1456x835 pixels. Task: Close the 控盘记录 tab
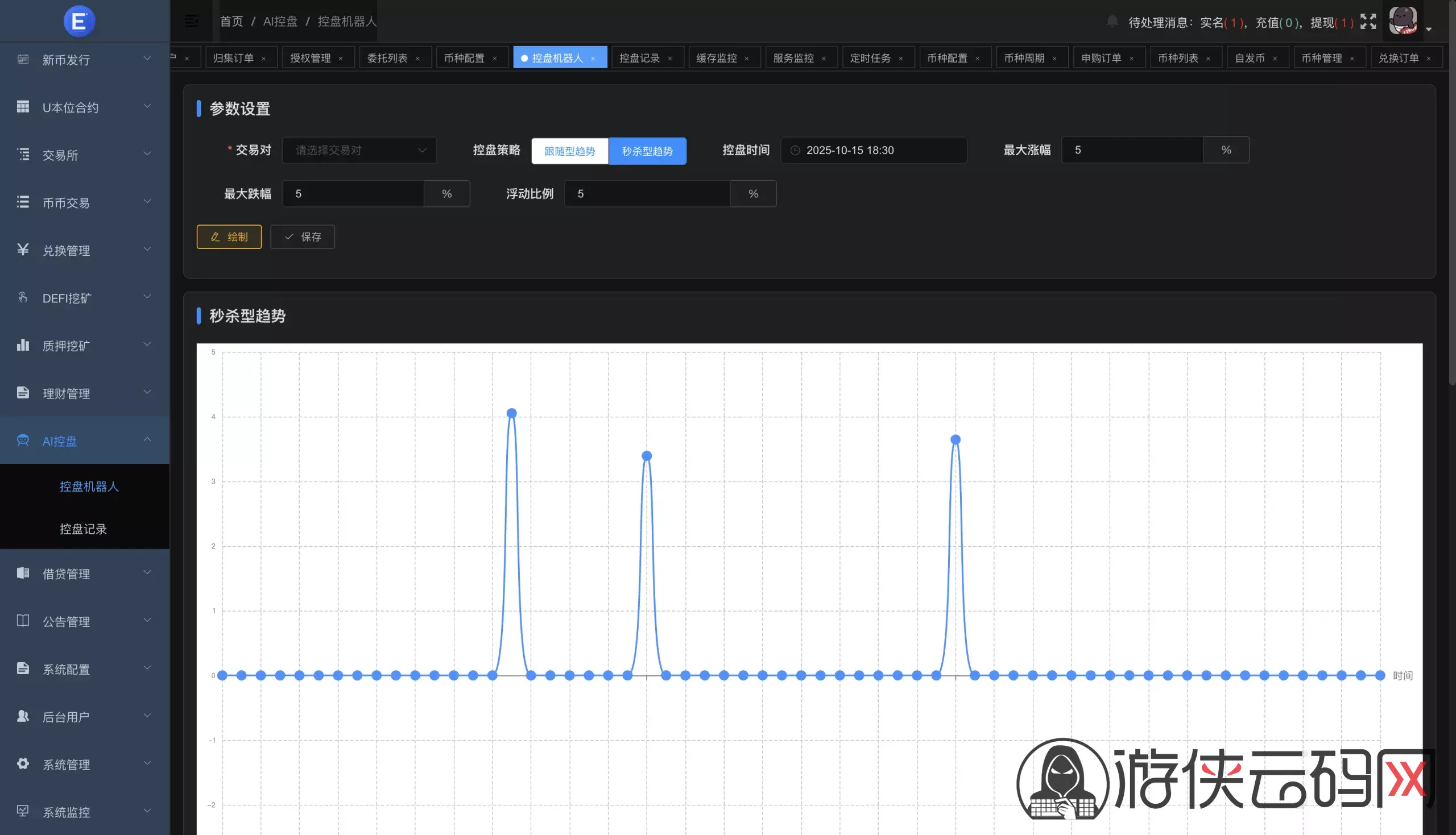(669, 59)
